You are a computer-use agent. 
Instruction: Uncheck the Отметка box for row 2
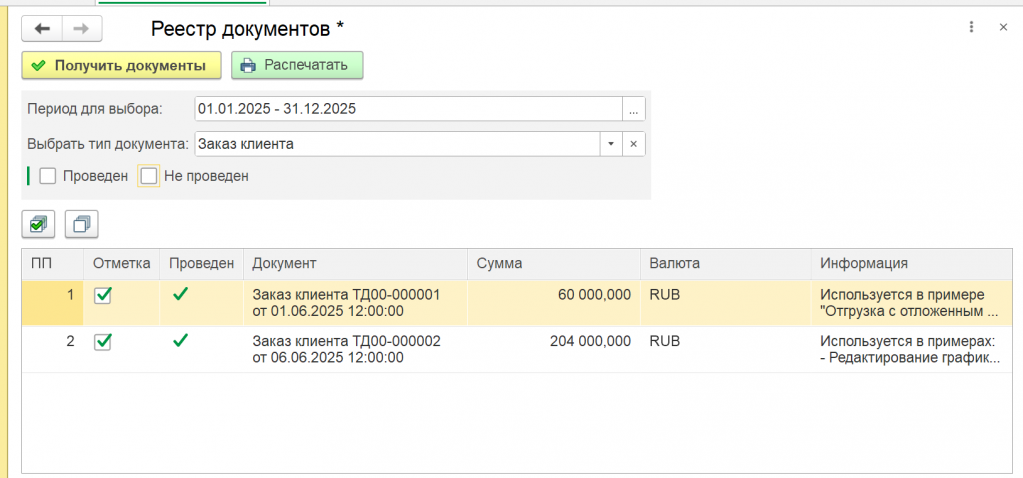pyautogui.click(x=103, y=342)
